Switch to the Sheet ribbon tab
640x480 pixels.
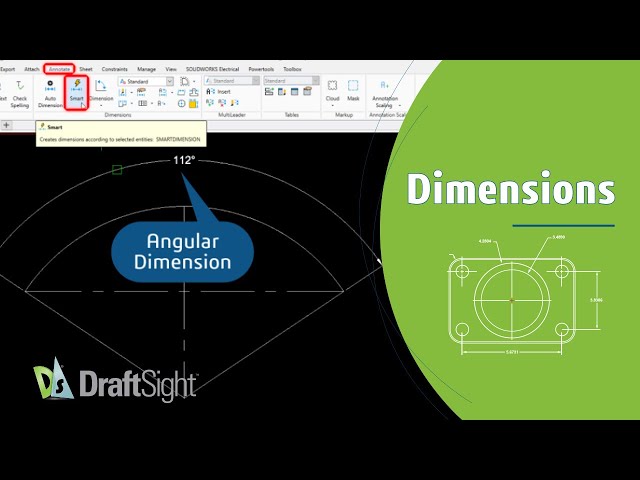[86, 69]
